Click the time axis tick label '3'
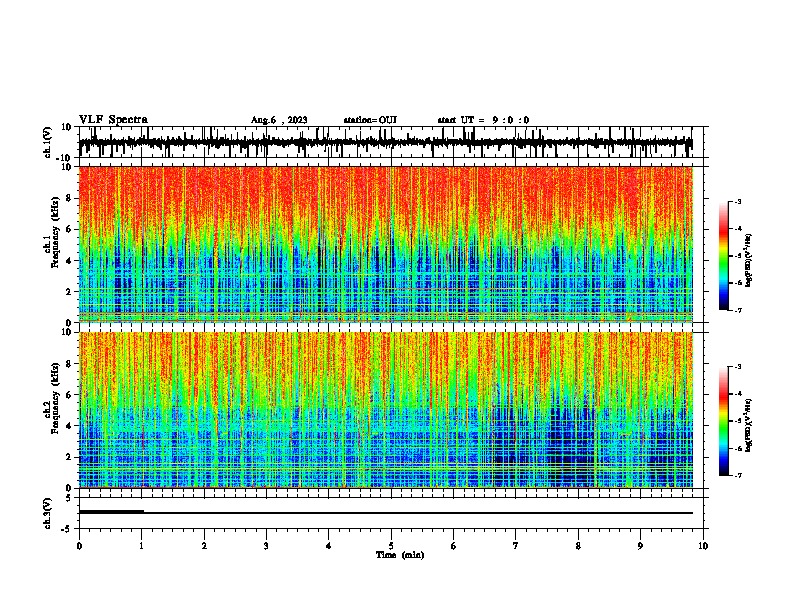 click(x=266, y=546)
